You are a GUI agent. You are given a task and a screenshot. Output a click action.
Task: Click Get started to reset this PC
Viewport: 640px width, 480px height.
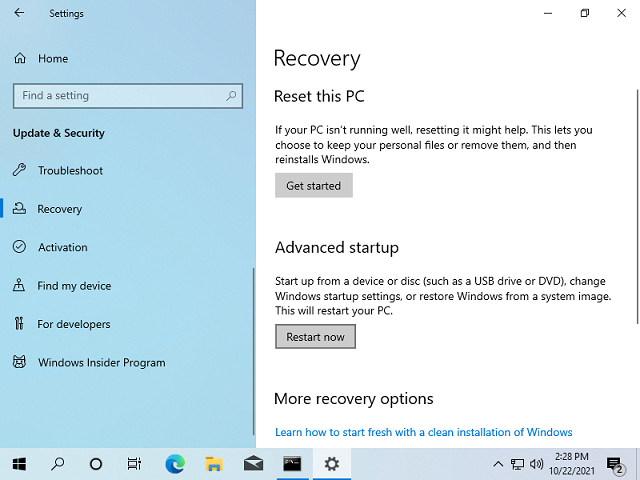313,186
